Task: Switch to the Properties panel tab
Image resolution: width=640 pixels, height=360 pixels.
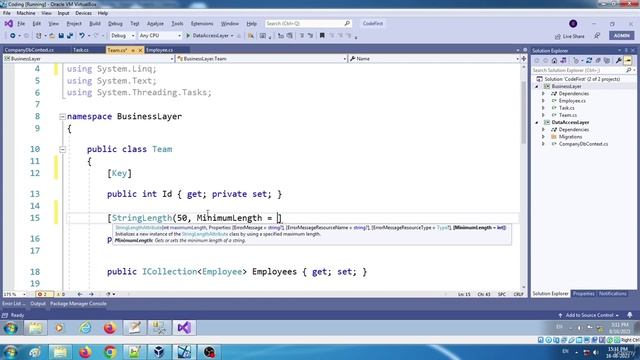Action: [x=583, y=293]
